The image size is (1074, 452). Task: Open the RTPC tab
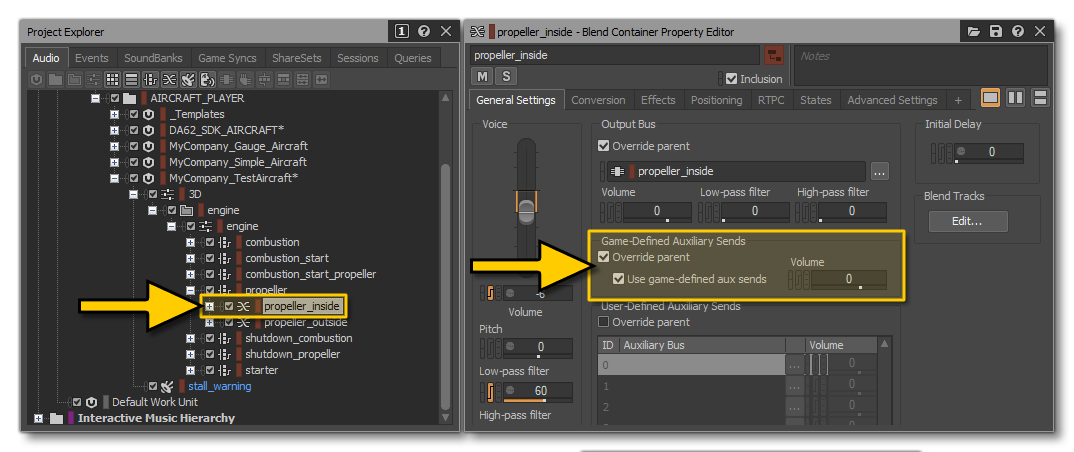[x=770, y=100]
